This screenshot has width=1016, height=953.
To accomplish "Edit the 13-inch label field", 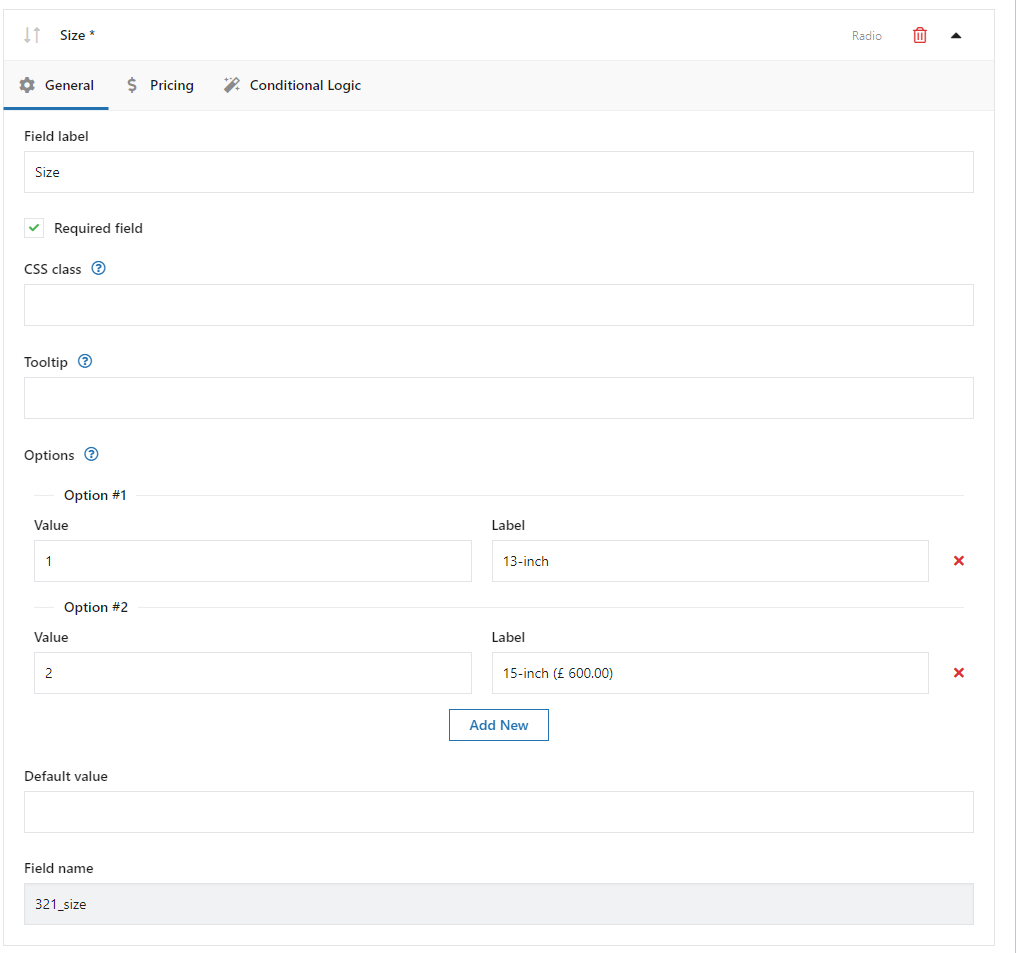I will coord(710,561).
